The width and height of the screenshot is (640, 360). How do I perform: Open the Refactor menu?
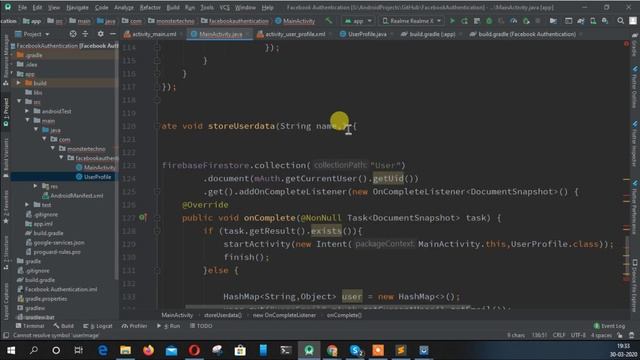coord(150,7)
